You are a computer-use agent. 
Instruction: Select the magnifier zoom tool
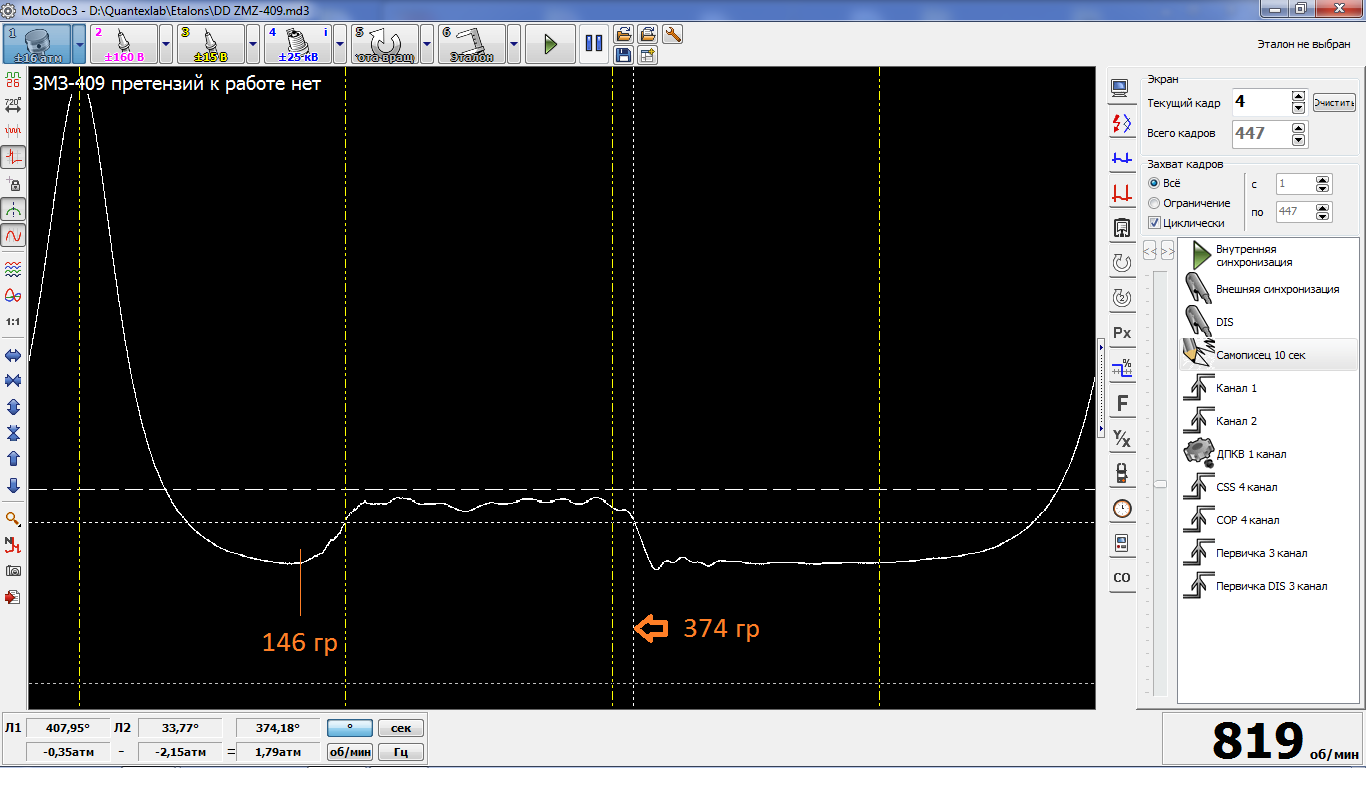[x=13, y=519]
